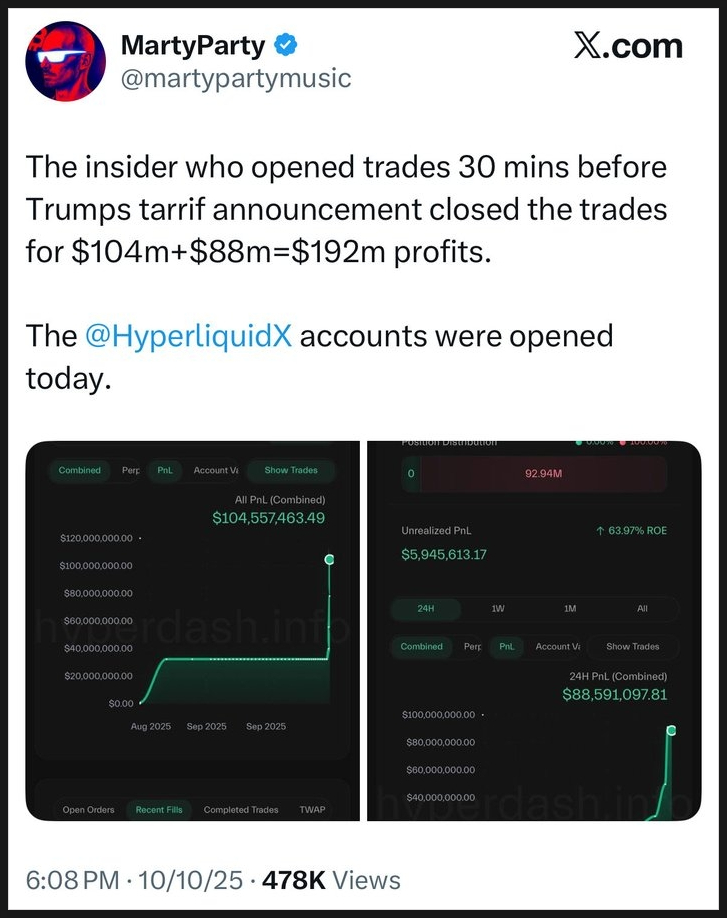Switch to the Open Orders tab
This screenshot has width=727, height=918.
coord(88,809)
